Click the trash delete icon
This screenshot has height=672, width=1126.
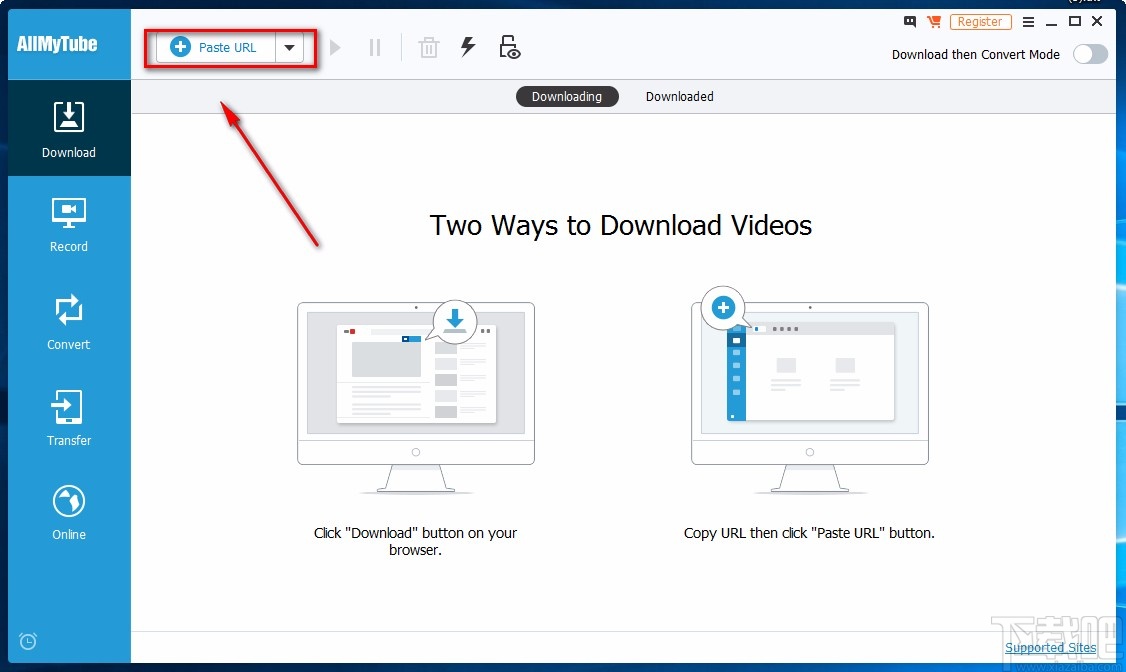(429, 48)
